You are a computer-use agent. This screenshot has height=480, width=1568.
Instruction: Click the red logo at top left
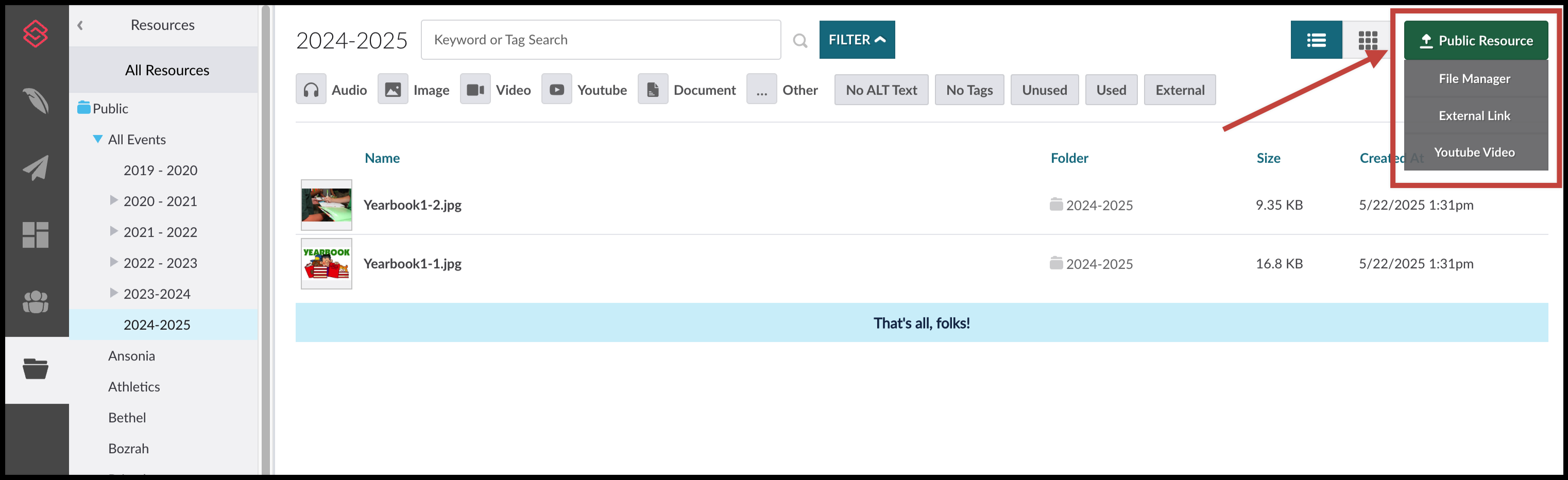36,35
